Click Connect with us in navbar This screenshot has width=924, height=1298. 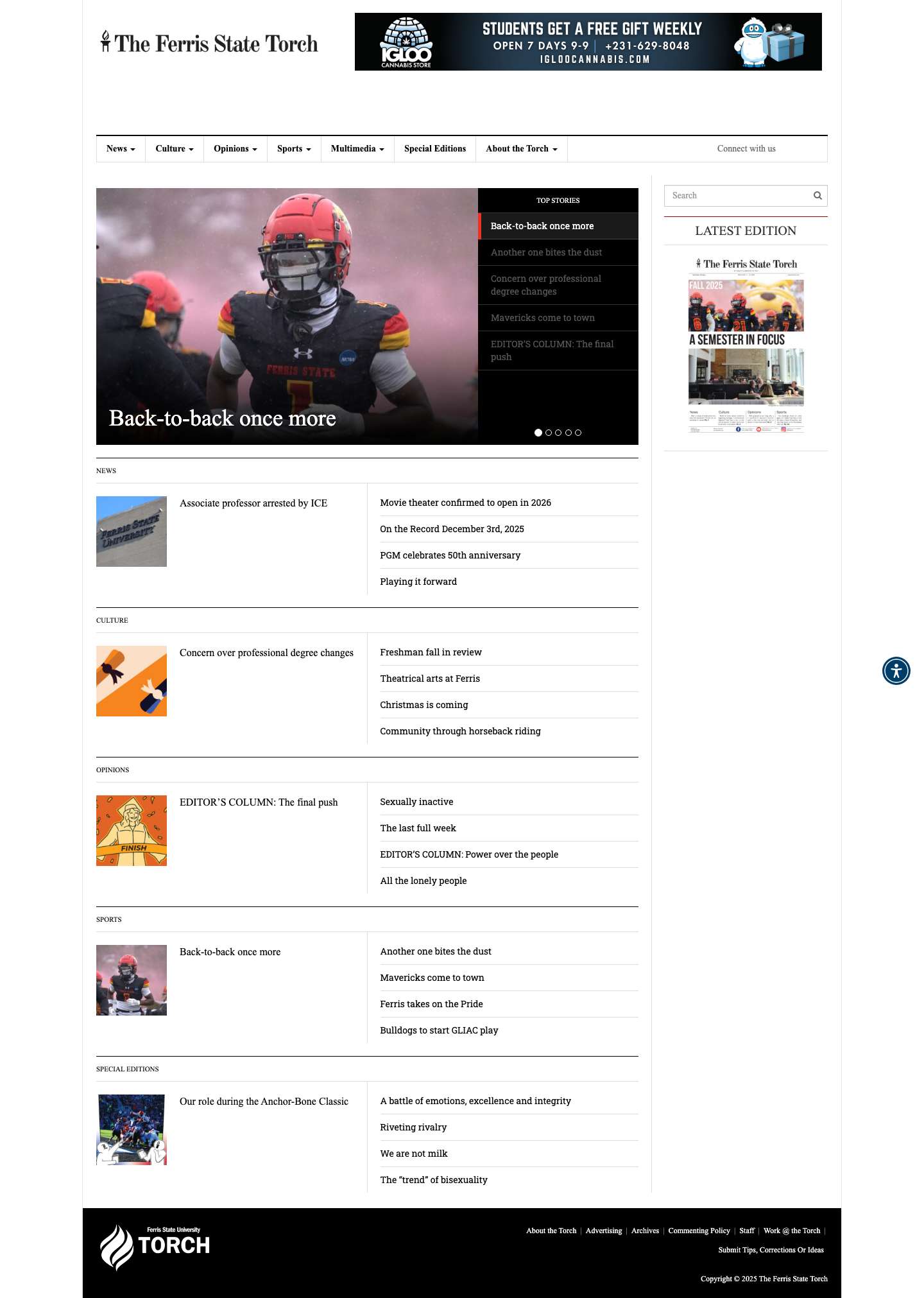pyautogui.click(x=746, y=149)
